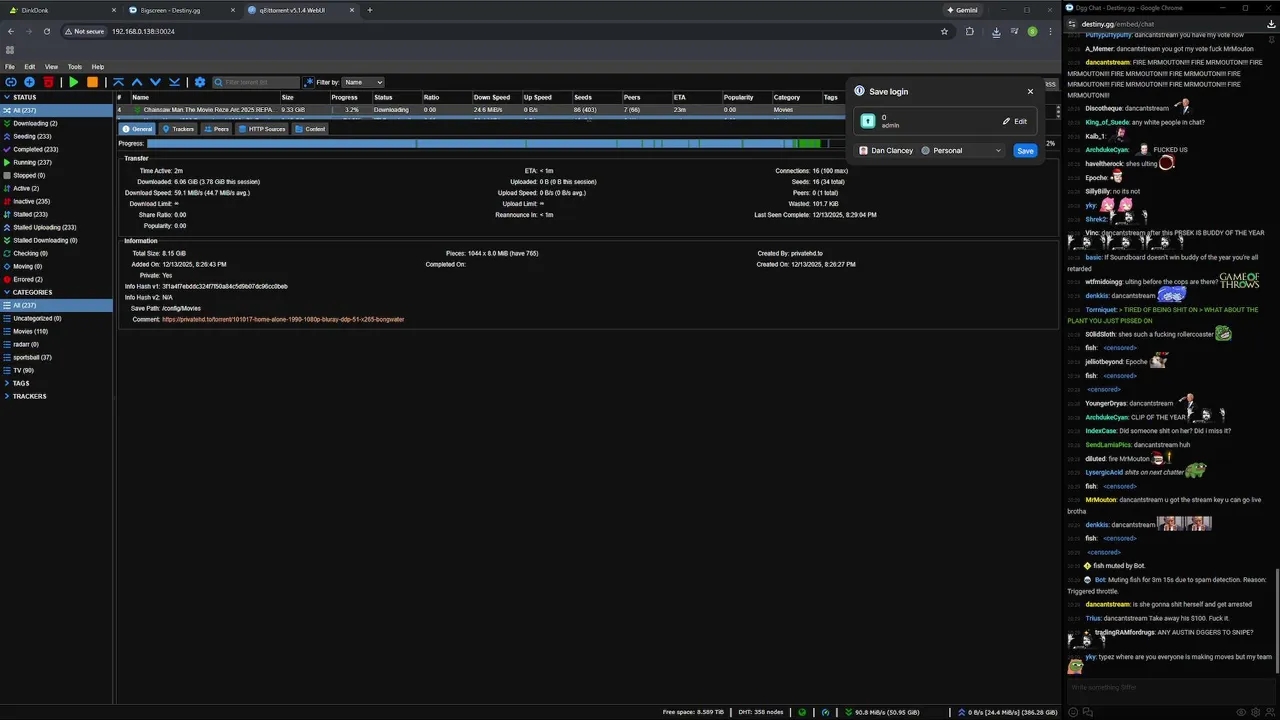
Task: Open the Tools menu
Action: (75, 67)
